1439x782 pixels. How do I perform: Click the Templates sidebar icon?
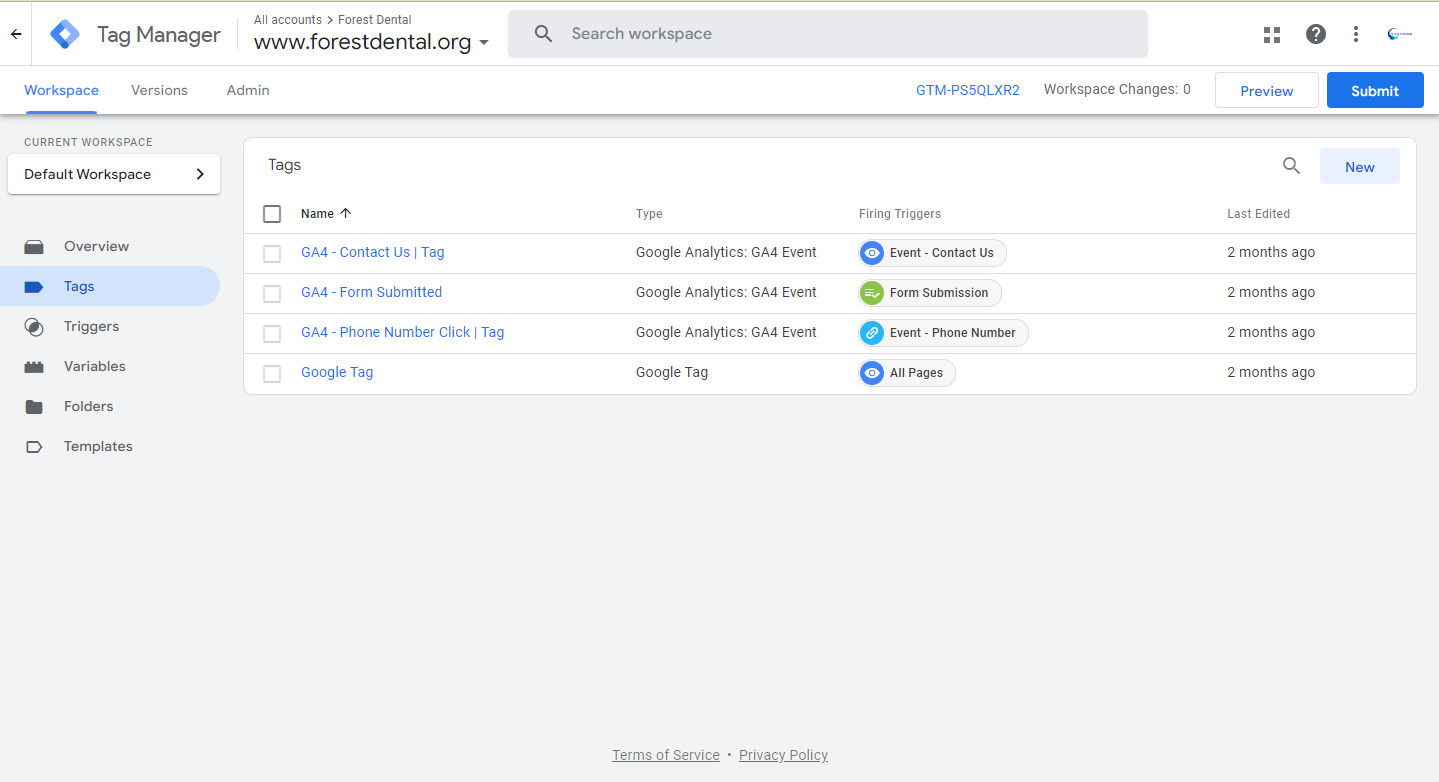pos(34,446)
